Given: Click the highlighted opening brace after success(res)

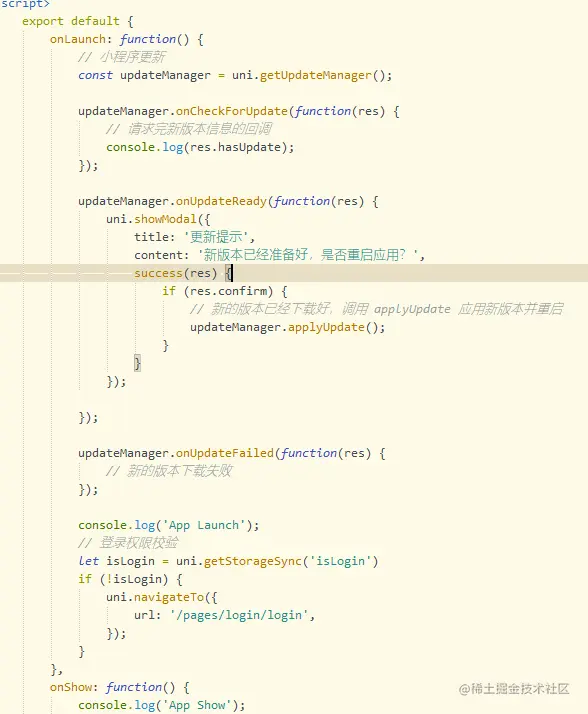Looking at the screenshot, I should tap(229, 273).
